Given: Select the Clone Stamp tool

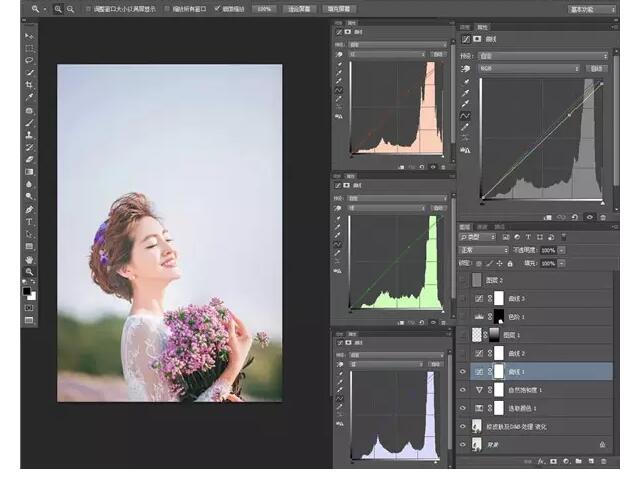Looking at the screenshot, I should point(29,134).
